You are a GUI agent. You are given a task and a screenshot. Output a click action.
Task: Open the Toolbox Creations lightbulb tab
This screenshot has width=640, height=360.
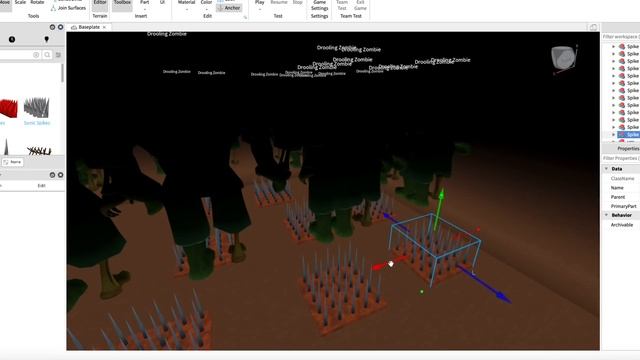click(47, 39)
